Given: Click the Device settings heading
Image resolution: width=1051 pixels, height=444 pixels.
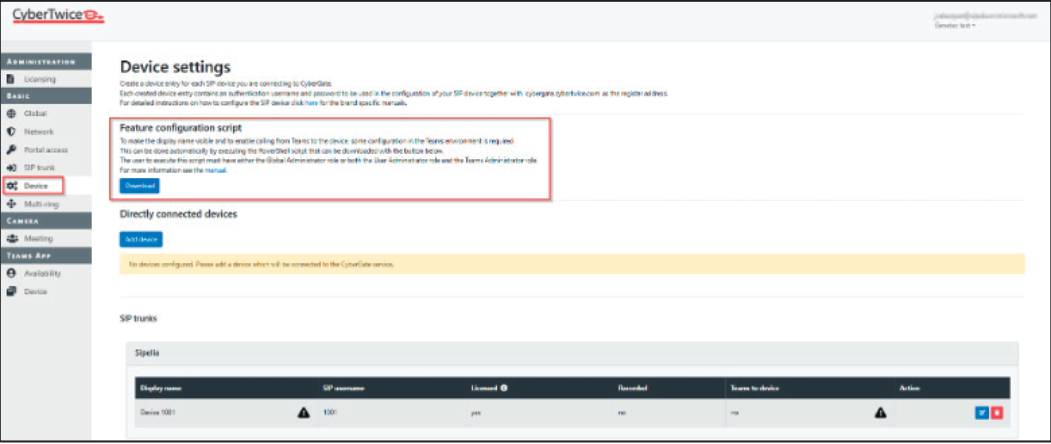Looking at the screenshot, I should point(175,67).
